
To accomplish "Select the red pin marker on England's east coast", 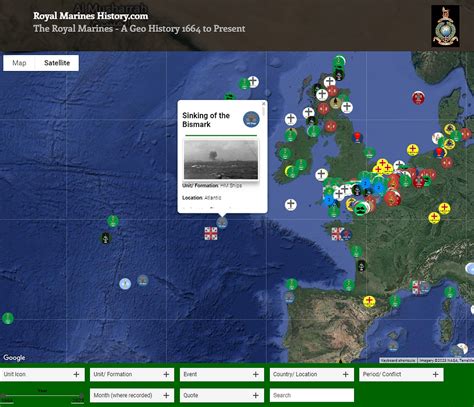I will click(x=357, y=137).
